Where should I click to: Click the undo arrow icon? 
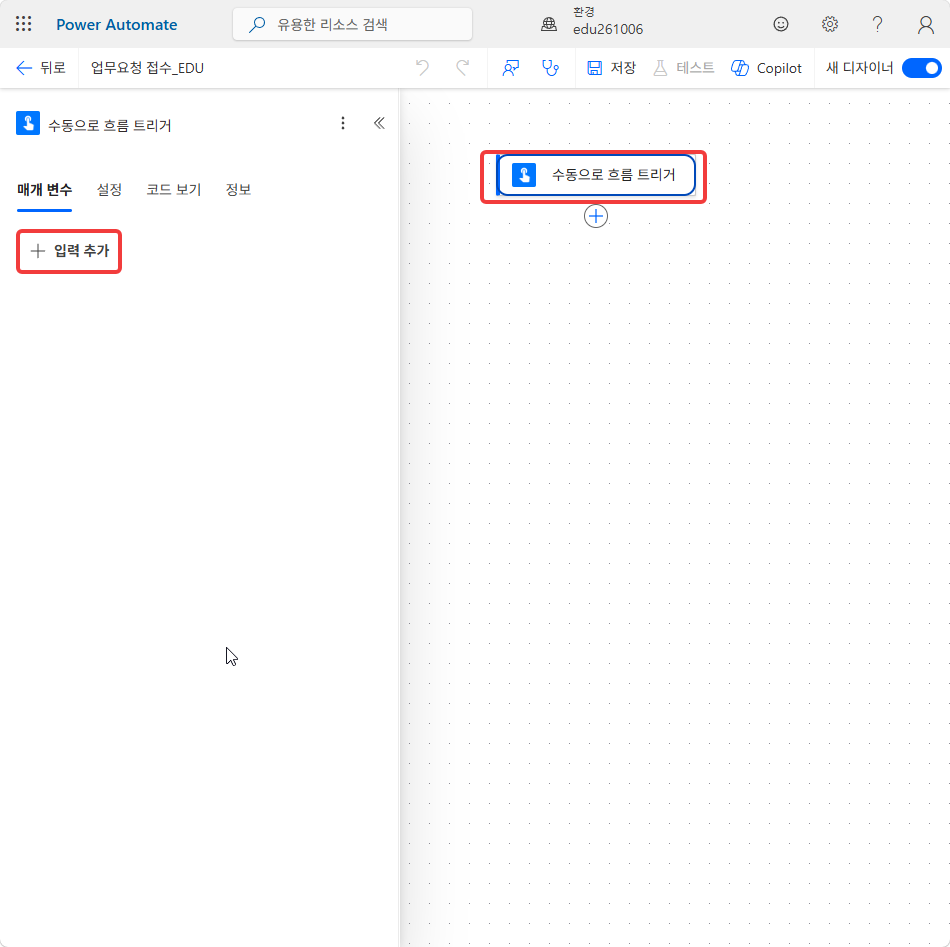[x=422, y=68]
